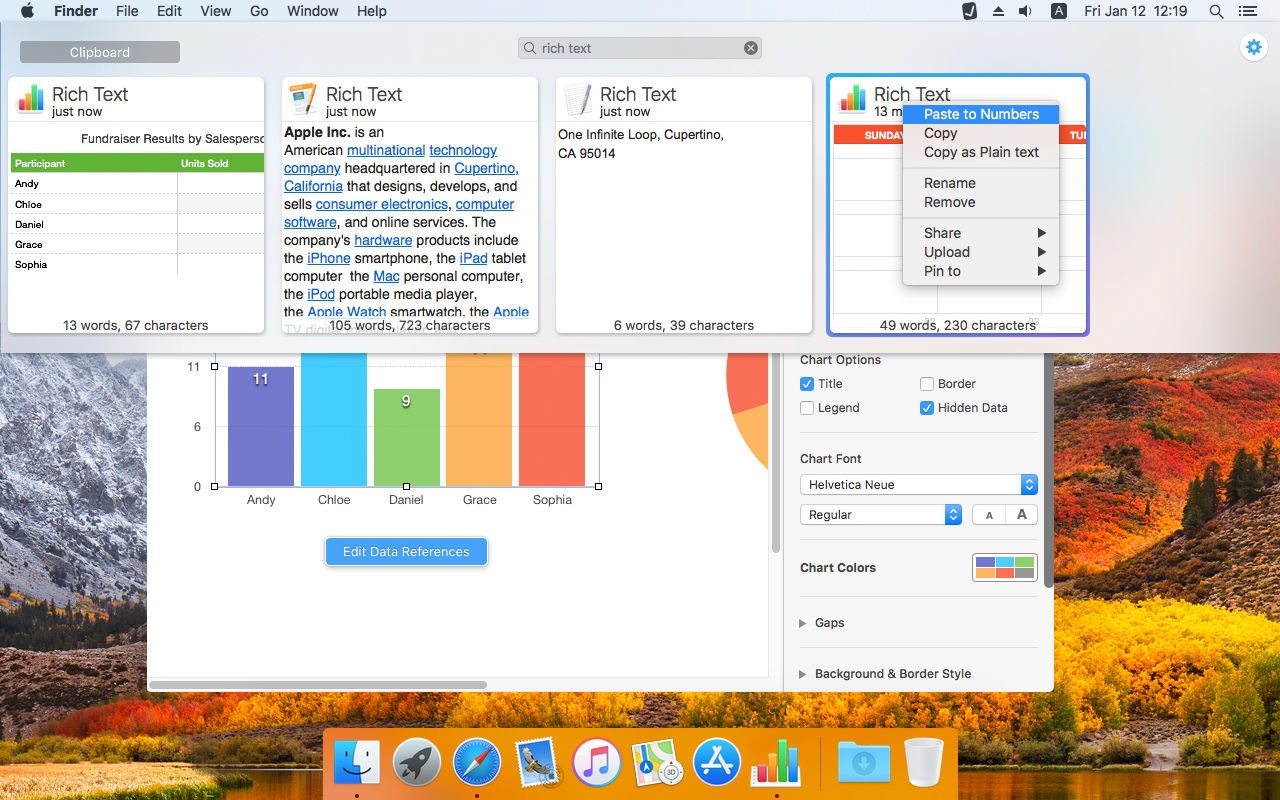Open the clipboard settings gear icon
Screen dimensions: 1280x800
(x=1252, y=47)
